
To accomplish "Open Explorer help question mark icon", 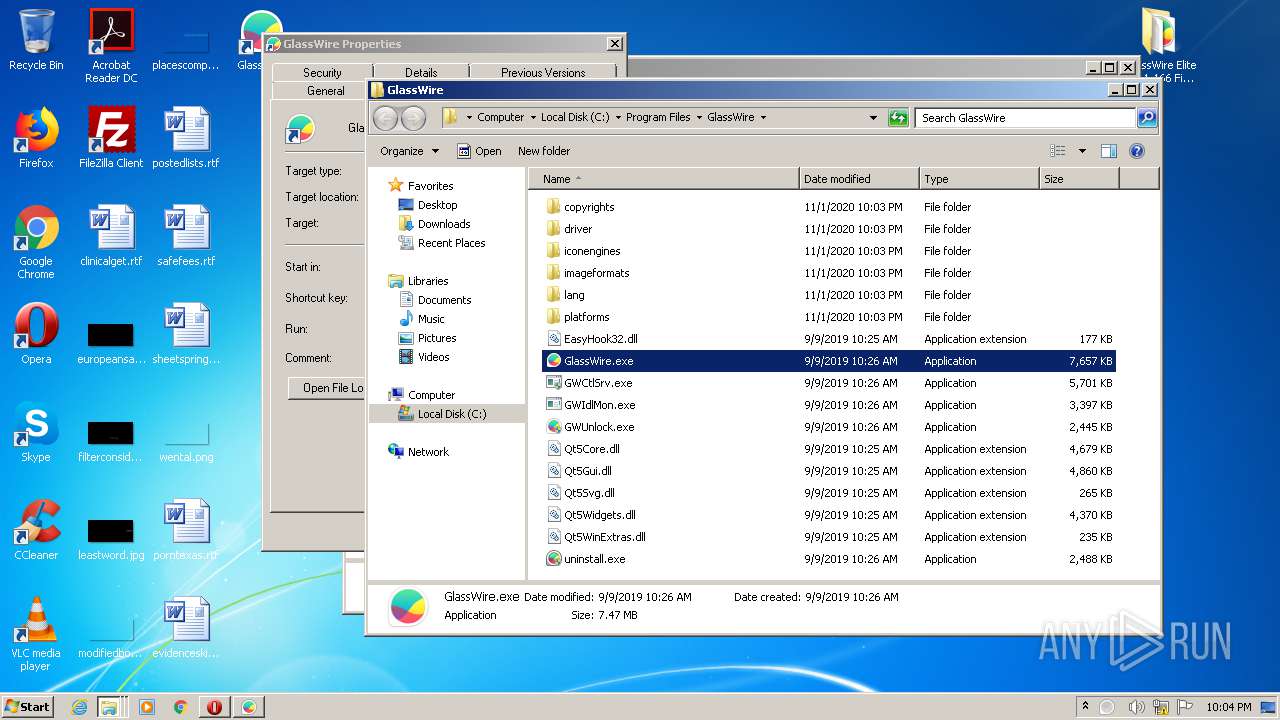I will (1136, 151).
